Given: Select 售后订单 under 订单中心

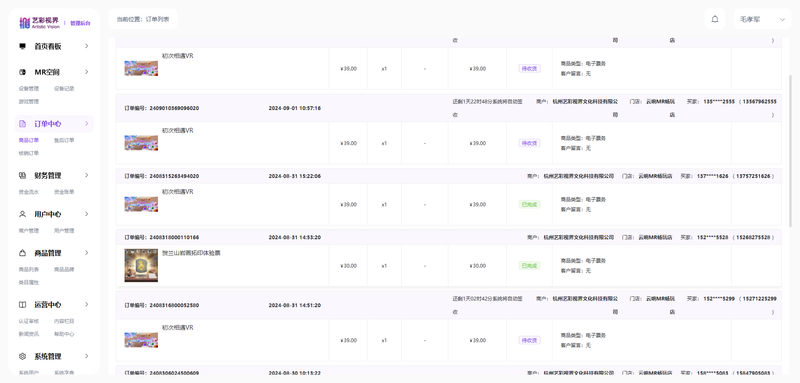Looking at the screenshot, I should (x=64, y=140).
